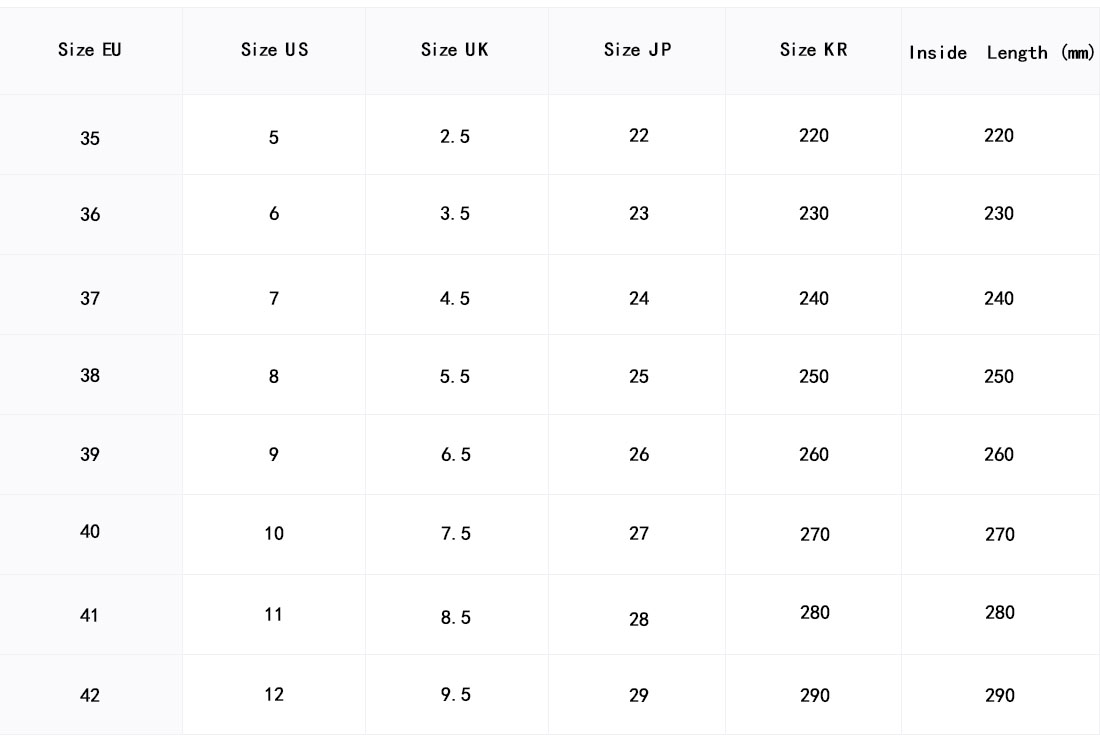This screenshot has height=741, width=1100.
Task: Click UK size 6.5 cell
Action: 455,454
